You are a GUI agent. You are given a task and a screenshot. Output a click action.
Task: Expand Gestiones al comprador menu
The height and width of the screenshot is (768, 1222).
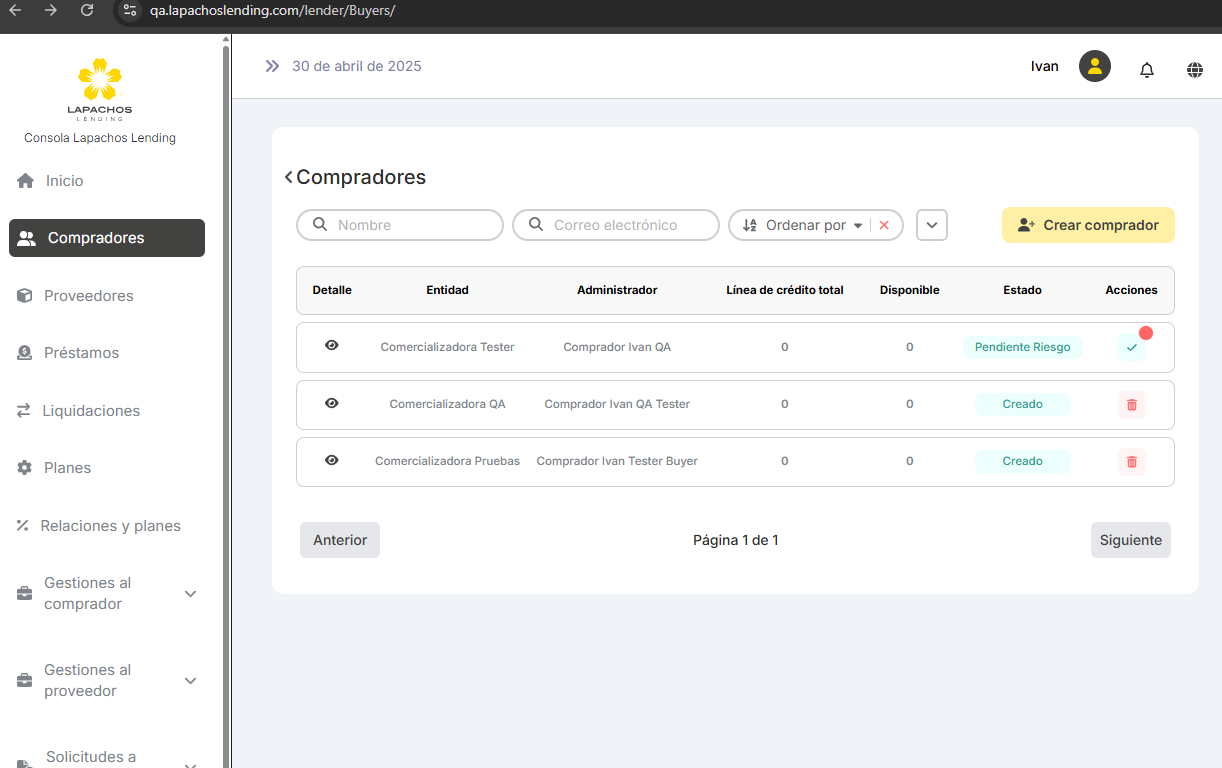[190, 594]
